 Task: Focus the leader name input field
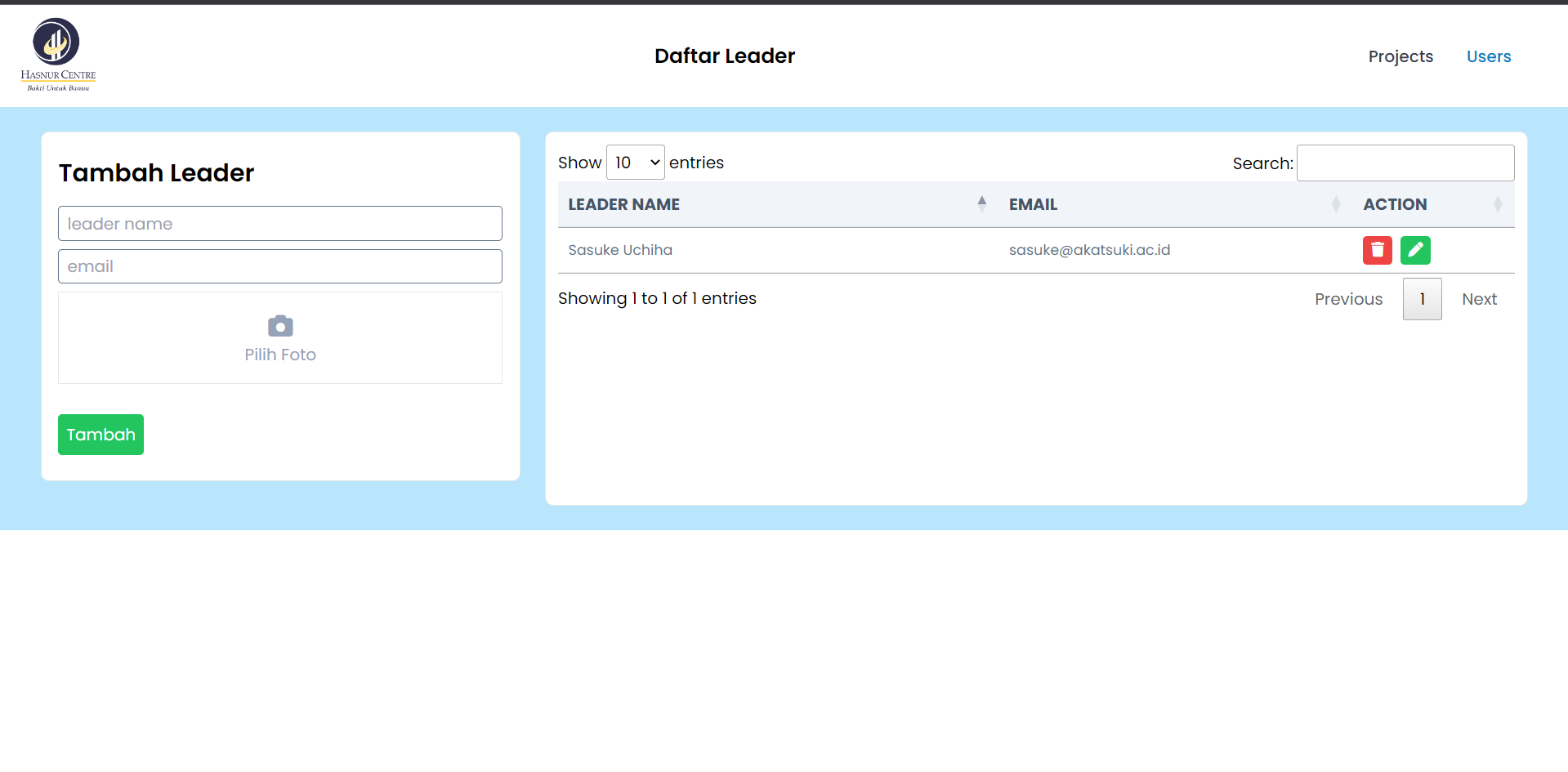click(280, 224)
